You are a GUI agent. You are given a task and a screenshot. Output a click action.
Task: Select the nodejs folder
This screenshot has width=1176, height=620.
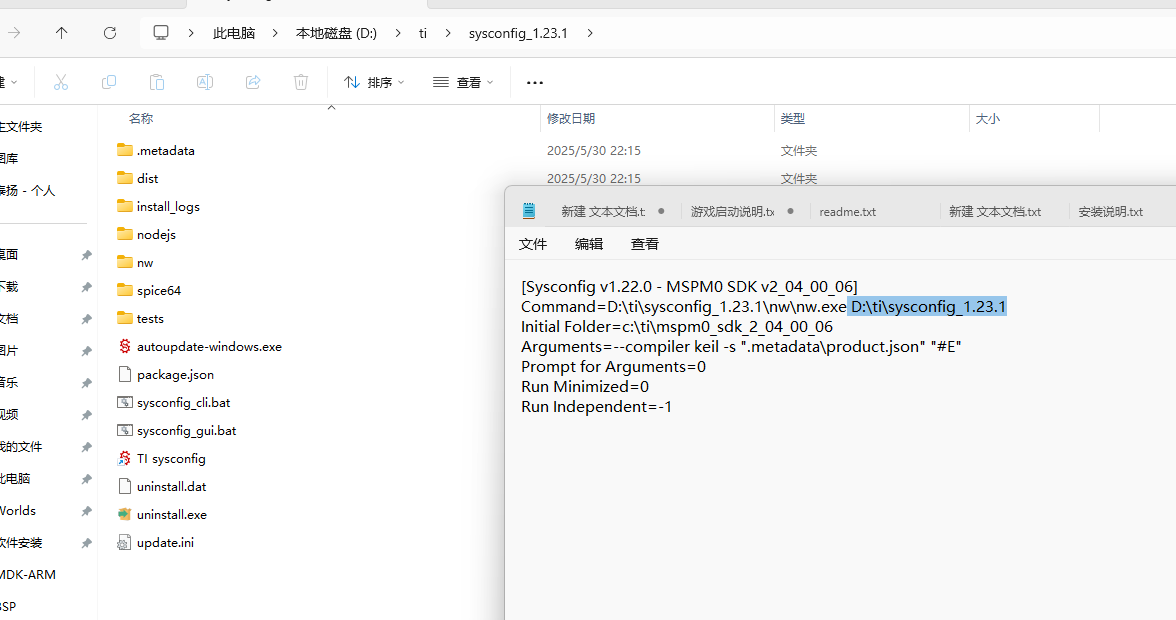pyautogui.click(x=146, y=235)
